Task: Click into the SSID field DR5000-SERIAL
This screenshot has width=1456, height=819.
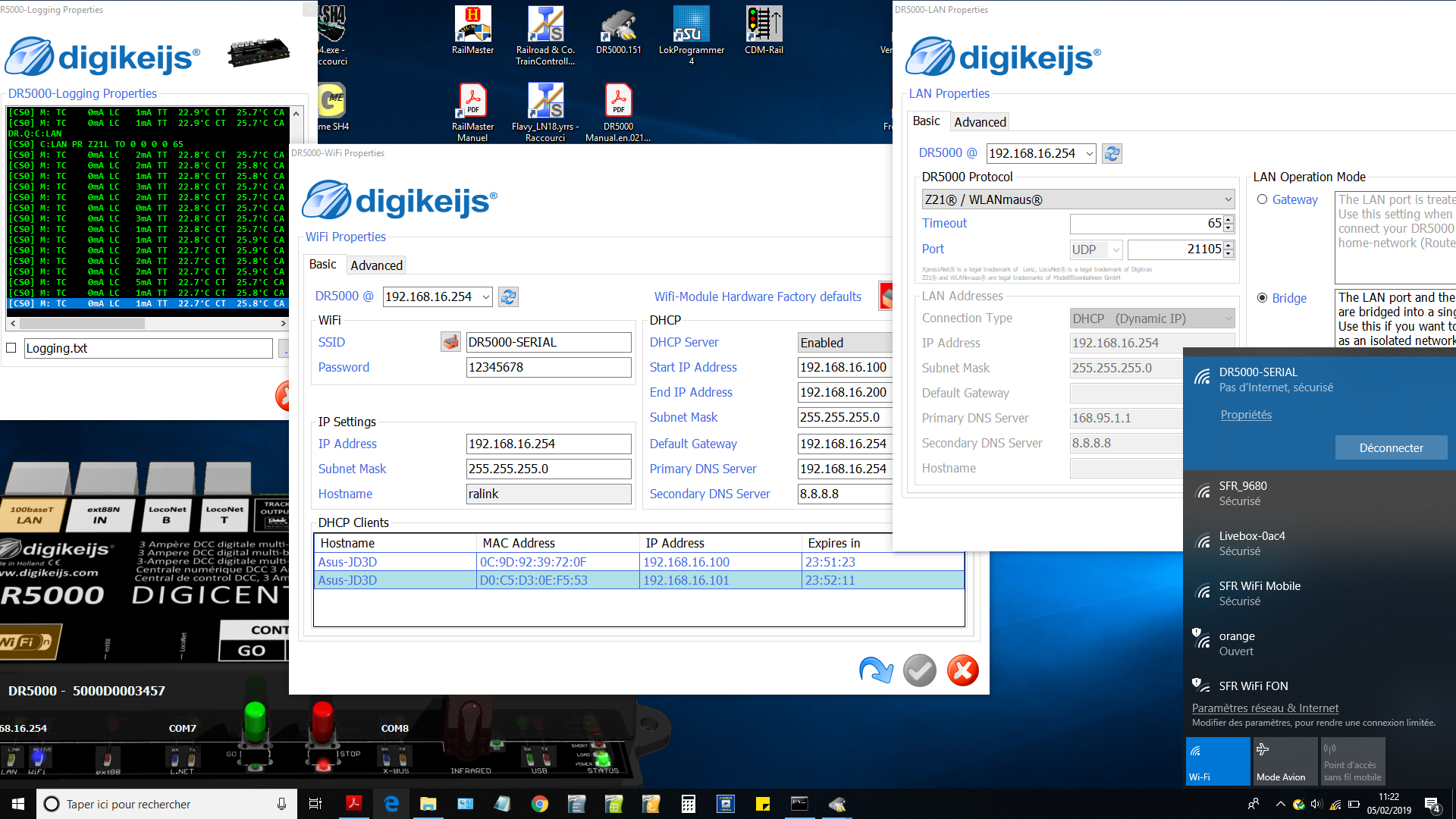Action: [x=548, y=342]
